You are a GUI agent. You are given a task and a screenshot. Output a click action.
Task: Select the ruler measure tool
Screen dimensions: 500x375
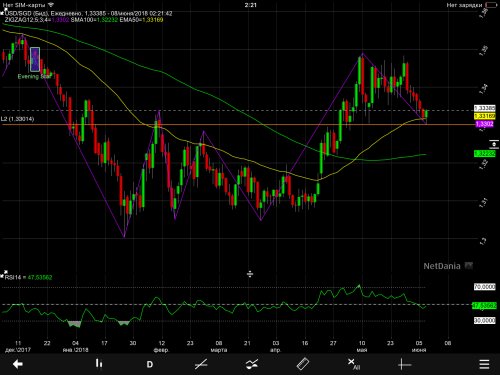(303, 364)
